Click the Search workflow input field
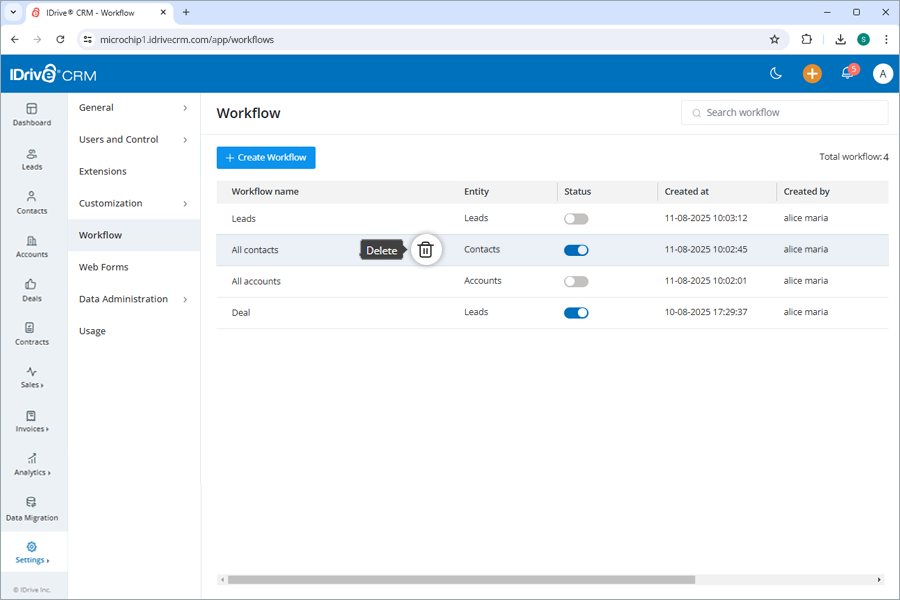The image size is (900, 600). [784, 112]
